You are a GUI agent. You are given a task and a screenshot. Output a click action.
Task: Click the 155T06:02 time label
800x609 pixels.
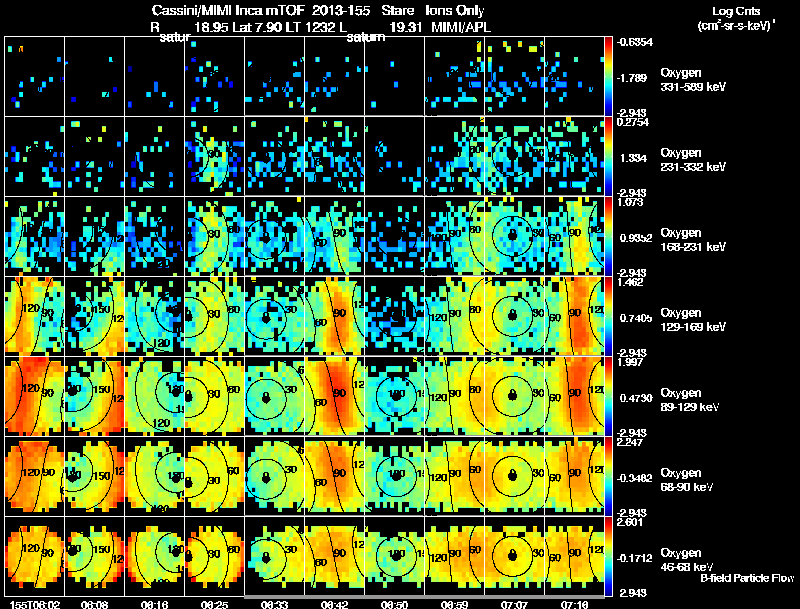pos(35,604)
